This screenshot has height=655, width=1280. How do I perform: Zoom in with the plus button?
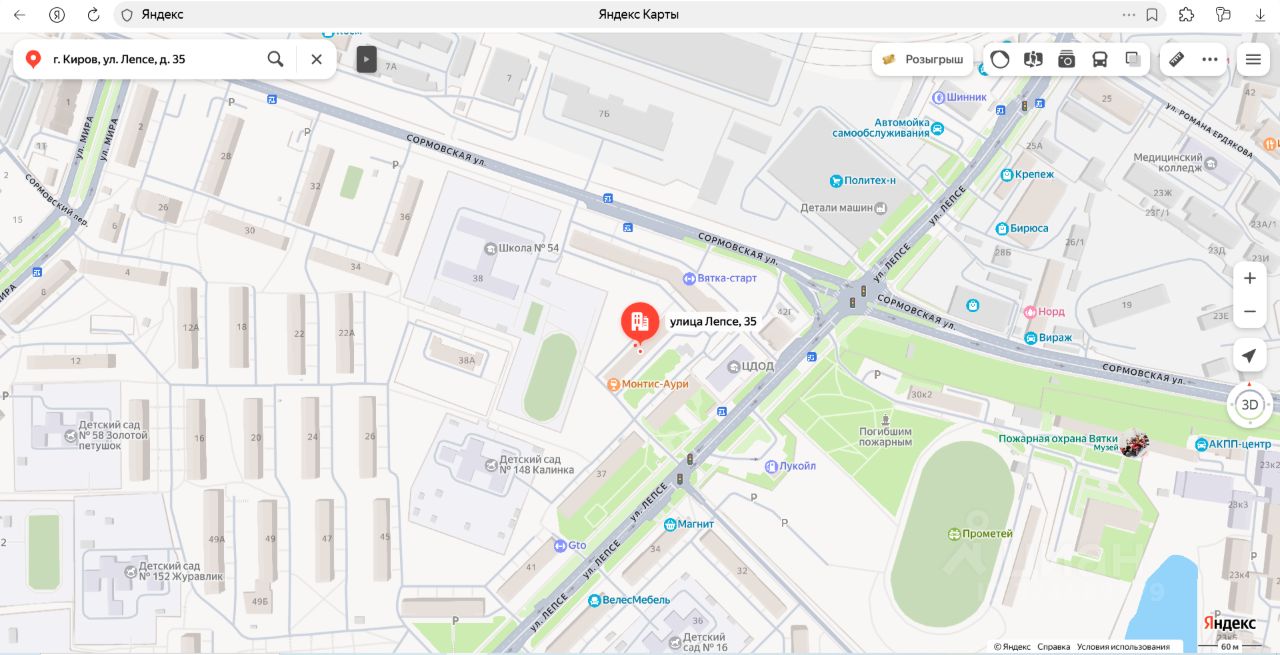pyautogui.click(x=1249, y=278)
